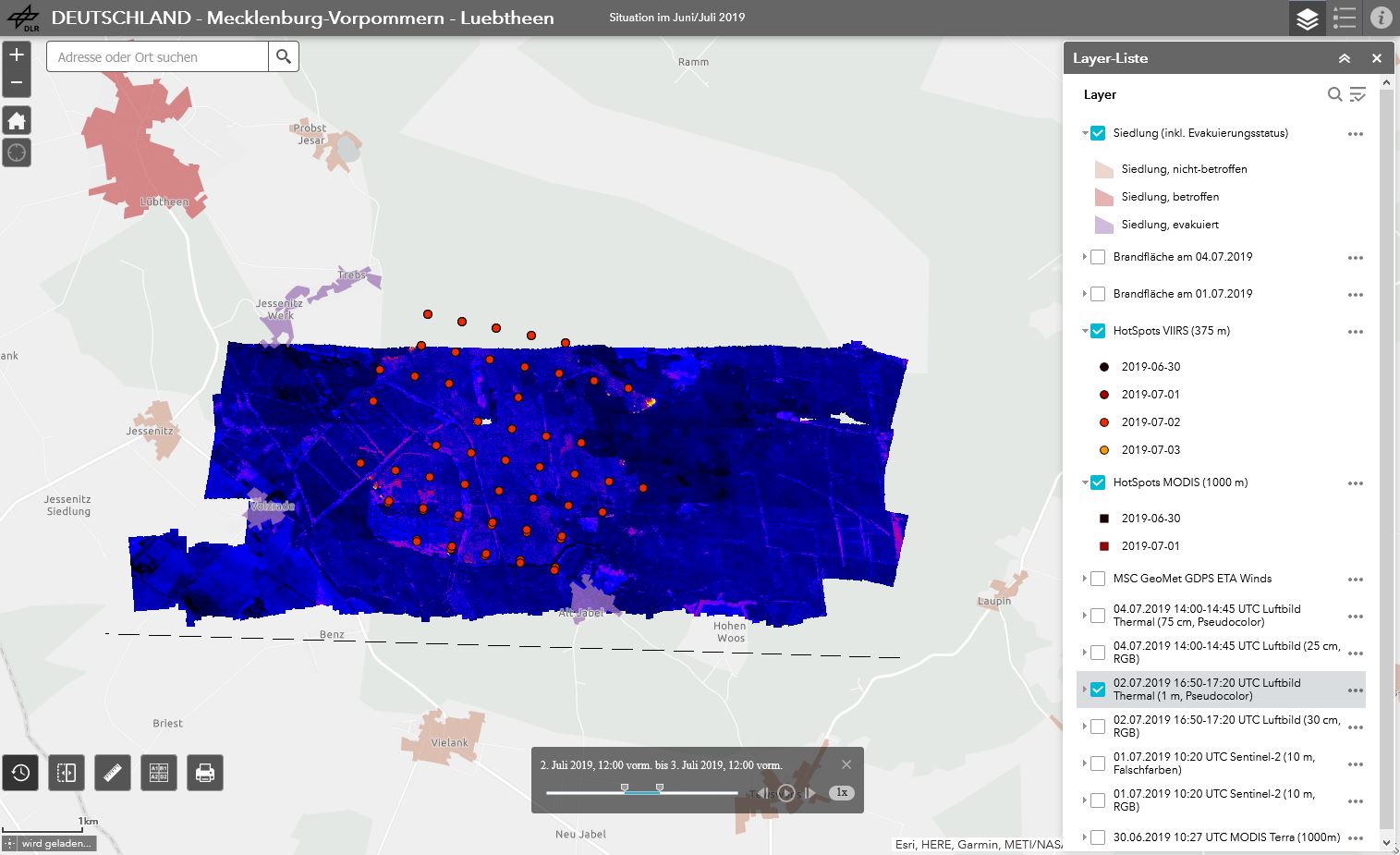This screenshot has width=1400, height=855.
Task: Click the time slider's left handle
Action: 625,788
